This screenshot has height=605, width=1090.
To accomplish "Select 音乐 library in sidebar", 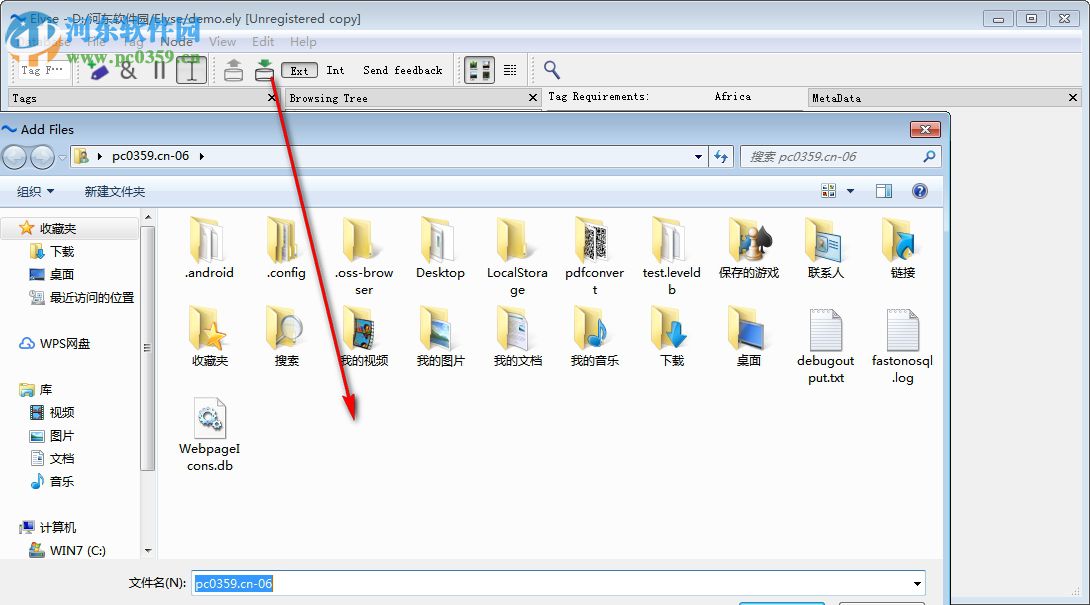I will pos(52,481).
